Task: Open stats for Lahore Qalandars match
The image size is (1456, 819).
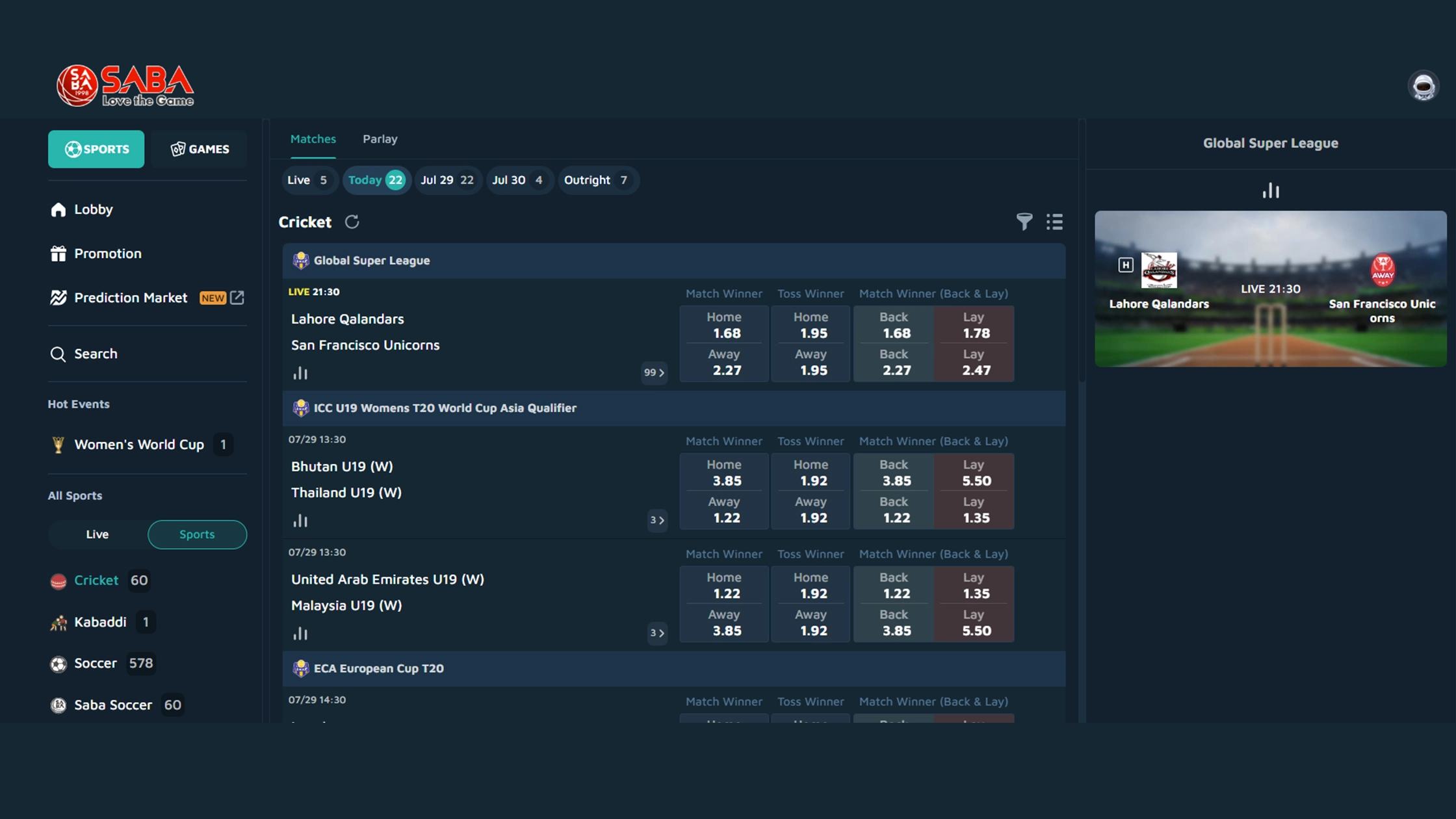Action: (300, 373)
